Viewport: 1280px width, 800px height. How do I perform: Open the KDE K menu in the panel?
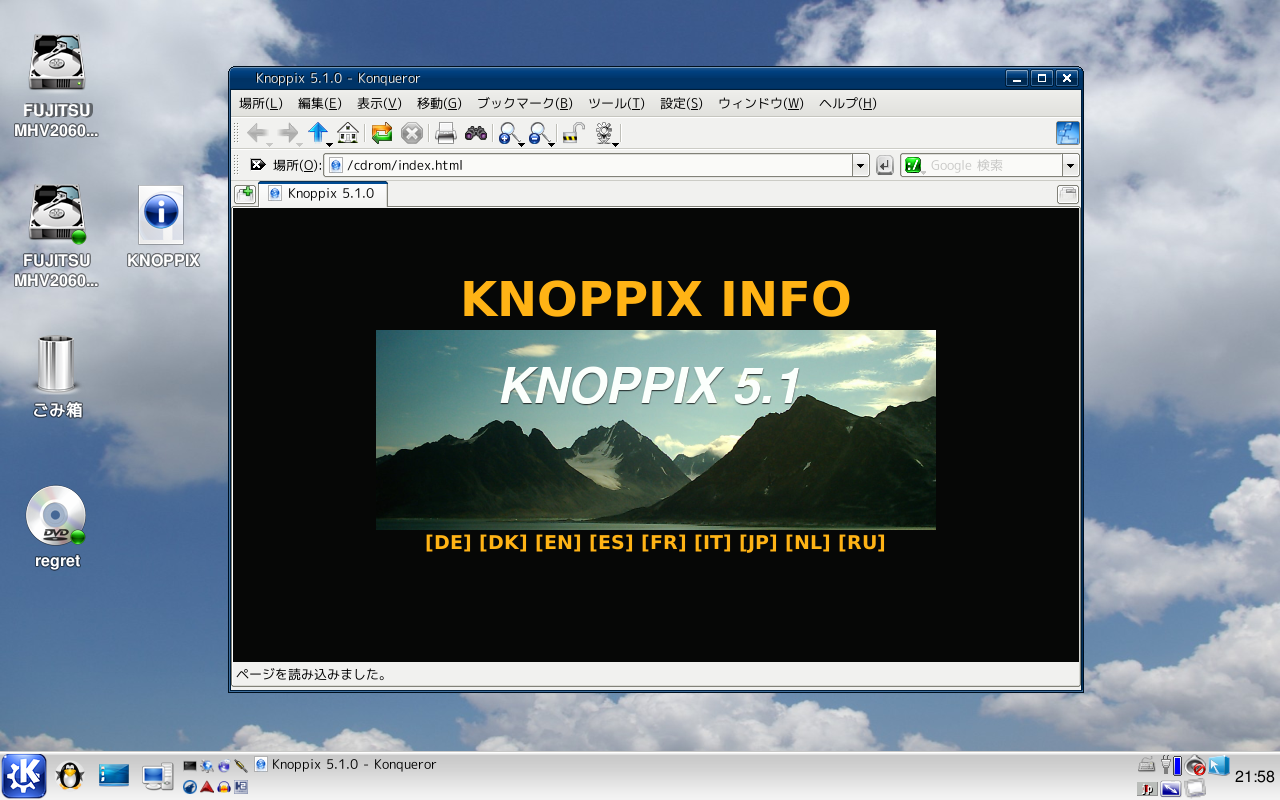[x=24, y=776]
